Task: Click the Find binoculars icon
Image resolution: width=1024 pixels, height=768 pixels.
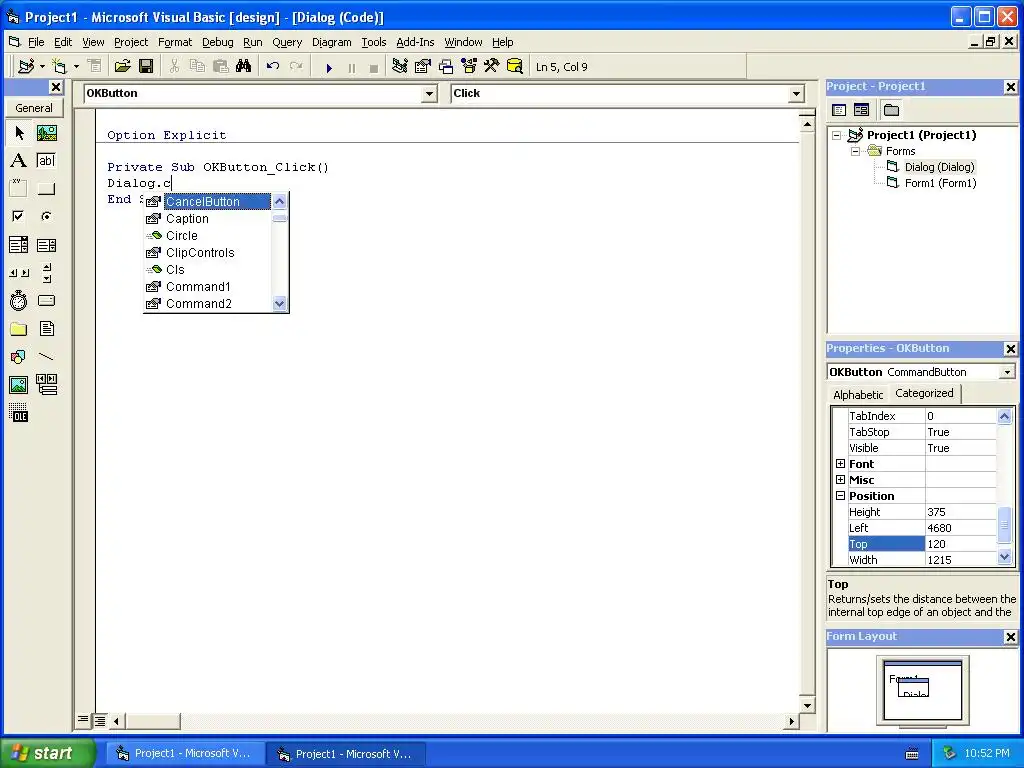Action: (244, 67)
